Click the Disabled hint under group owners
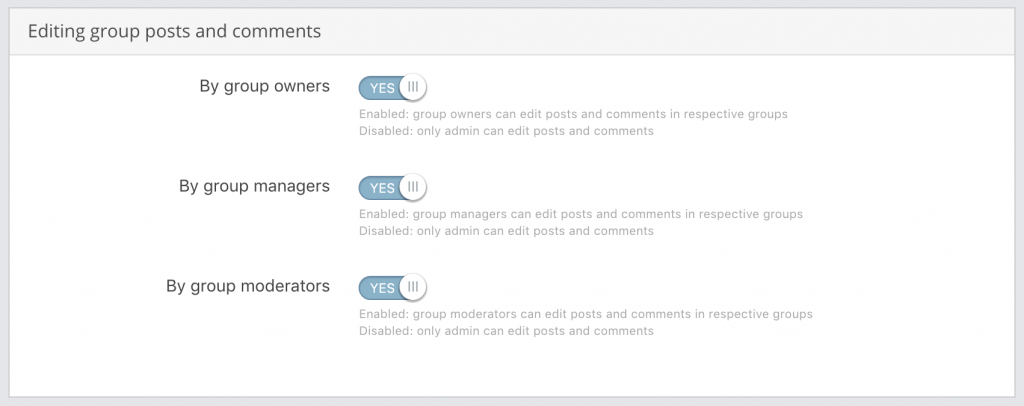Image resolution: width=1024 pixels, height=406 pixels. coord(506,131)
